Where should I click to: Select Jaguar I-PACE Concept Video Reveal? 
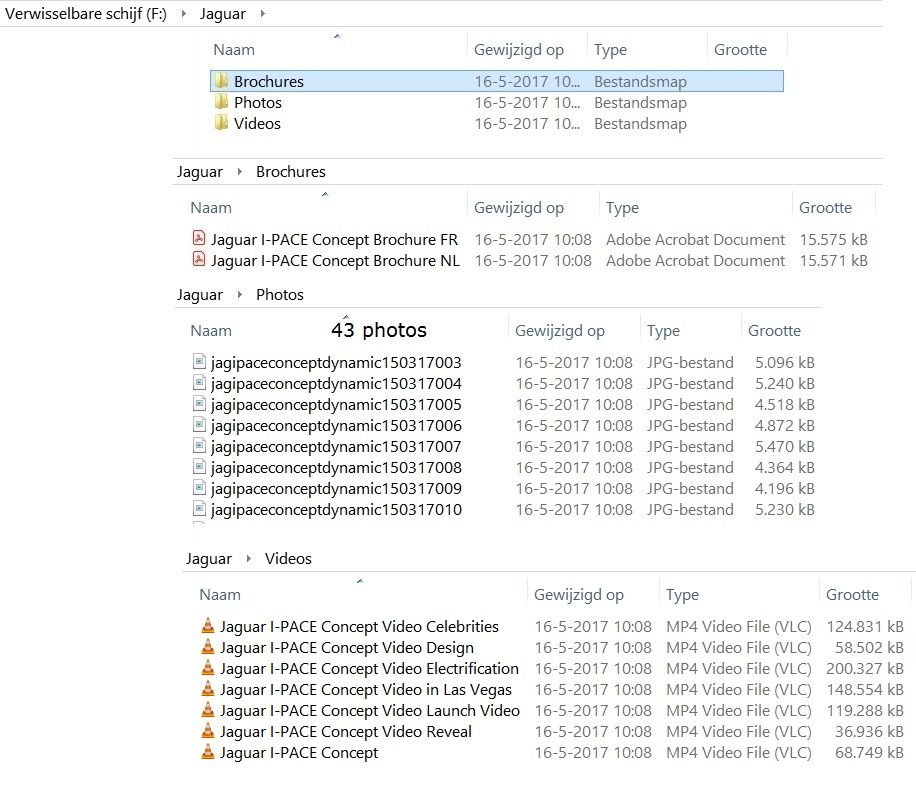coord(345,732)
